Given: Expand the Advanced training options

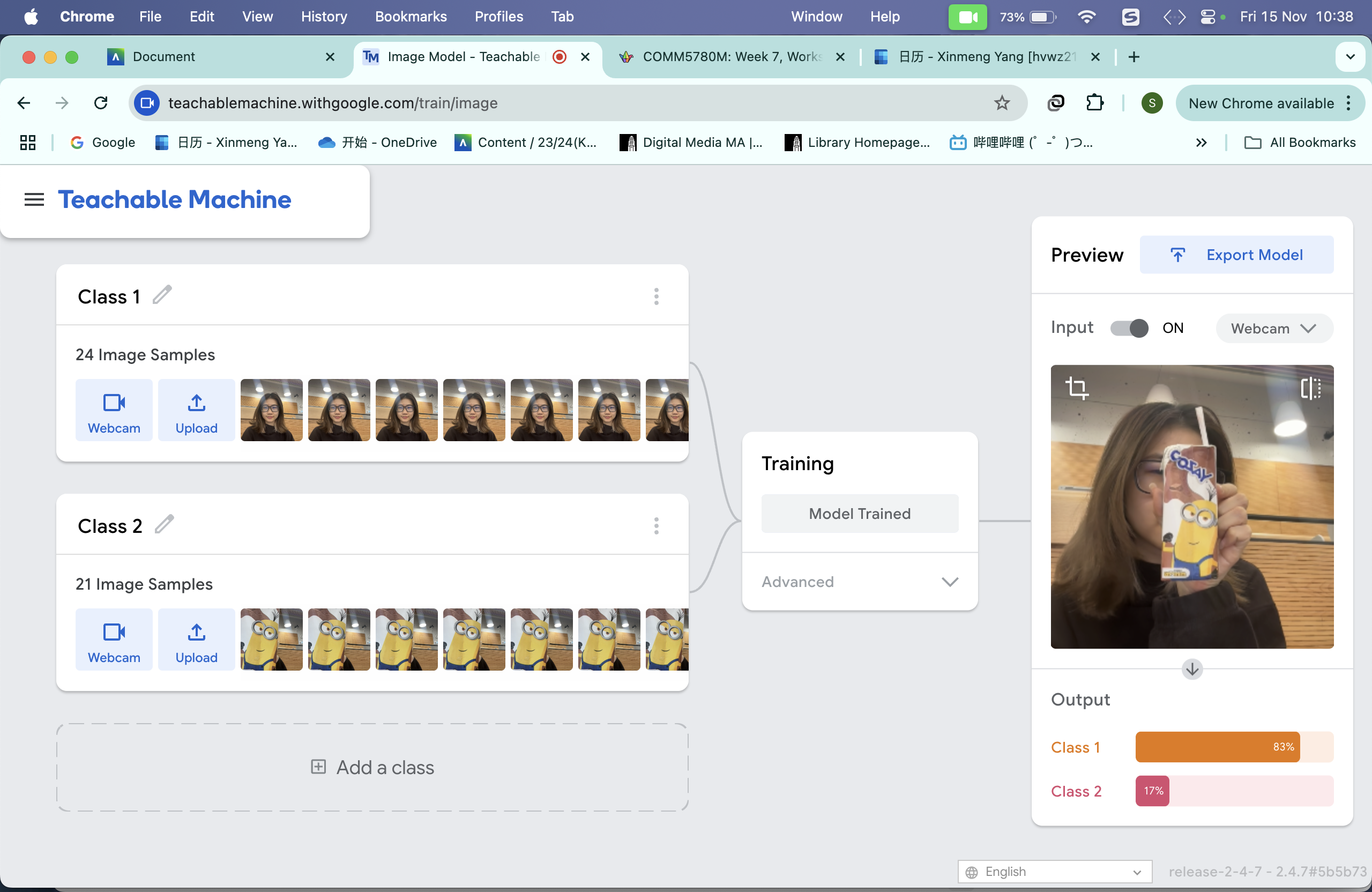Looking at the screenshot, I should tap(860, 581).
